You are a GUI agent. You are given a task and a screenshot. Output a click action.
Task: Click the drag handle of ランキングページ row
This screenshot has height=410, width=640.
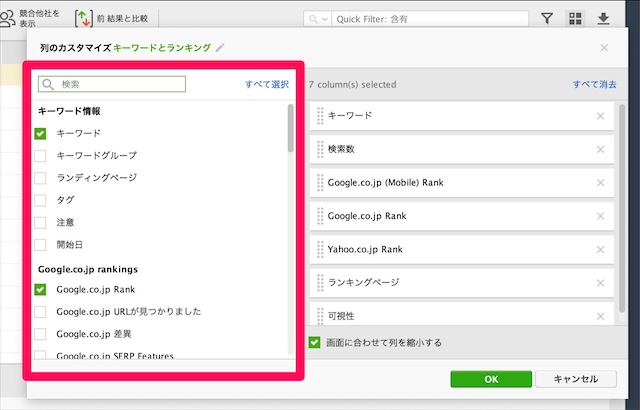pos(320,283)
